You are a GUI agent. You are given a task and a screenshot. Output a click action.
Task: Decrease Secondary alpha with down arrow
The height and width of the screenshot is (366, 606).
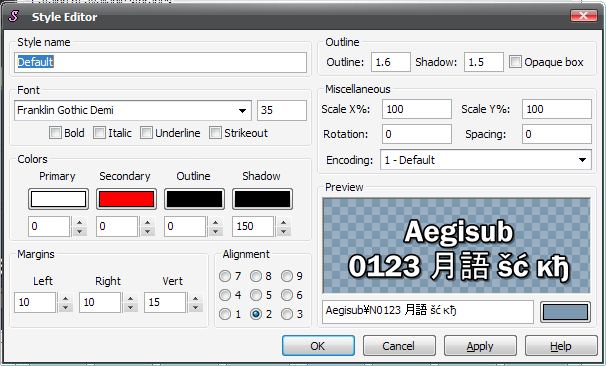pyautogui.click(x=147, y=231)
